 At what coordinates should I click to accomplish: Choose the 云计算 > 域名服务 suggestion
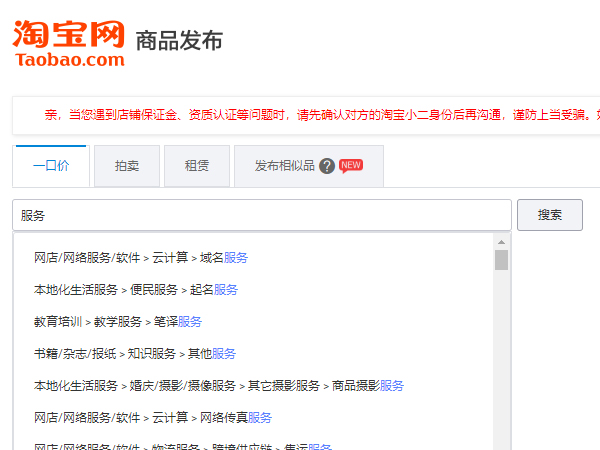[141, 257]
